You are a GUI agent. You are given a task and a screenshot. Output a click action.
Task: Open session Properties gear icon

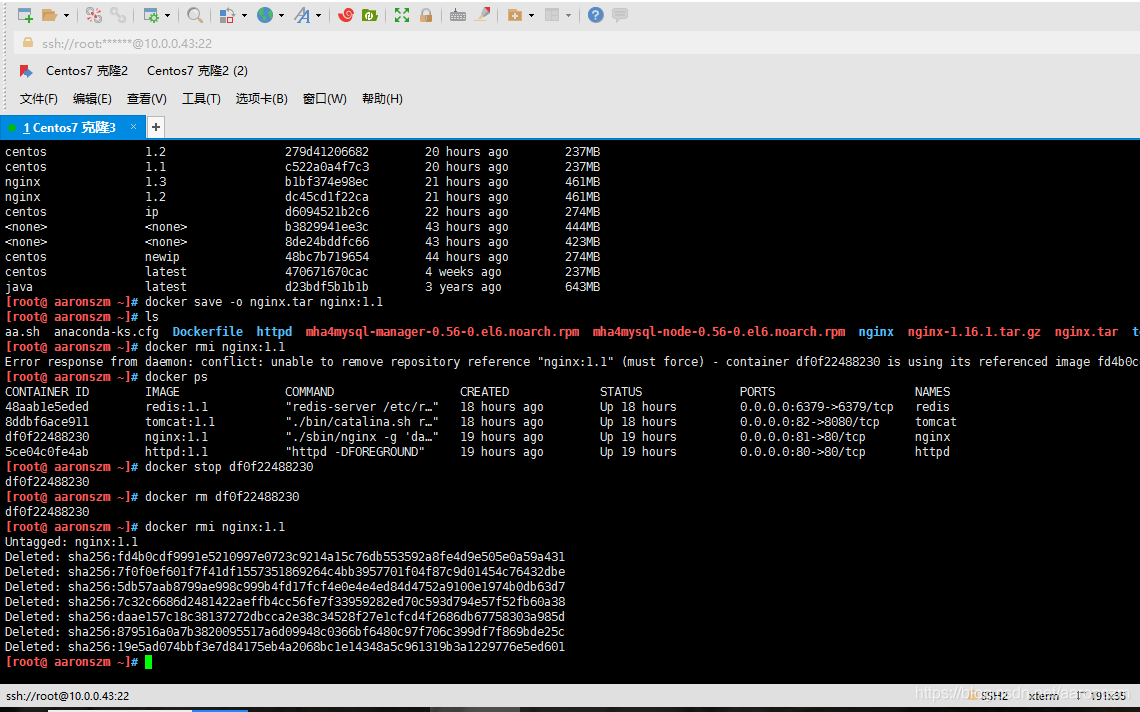[151, 15]
